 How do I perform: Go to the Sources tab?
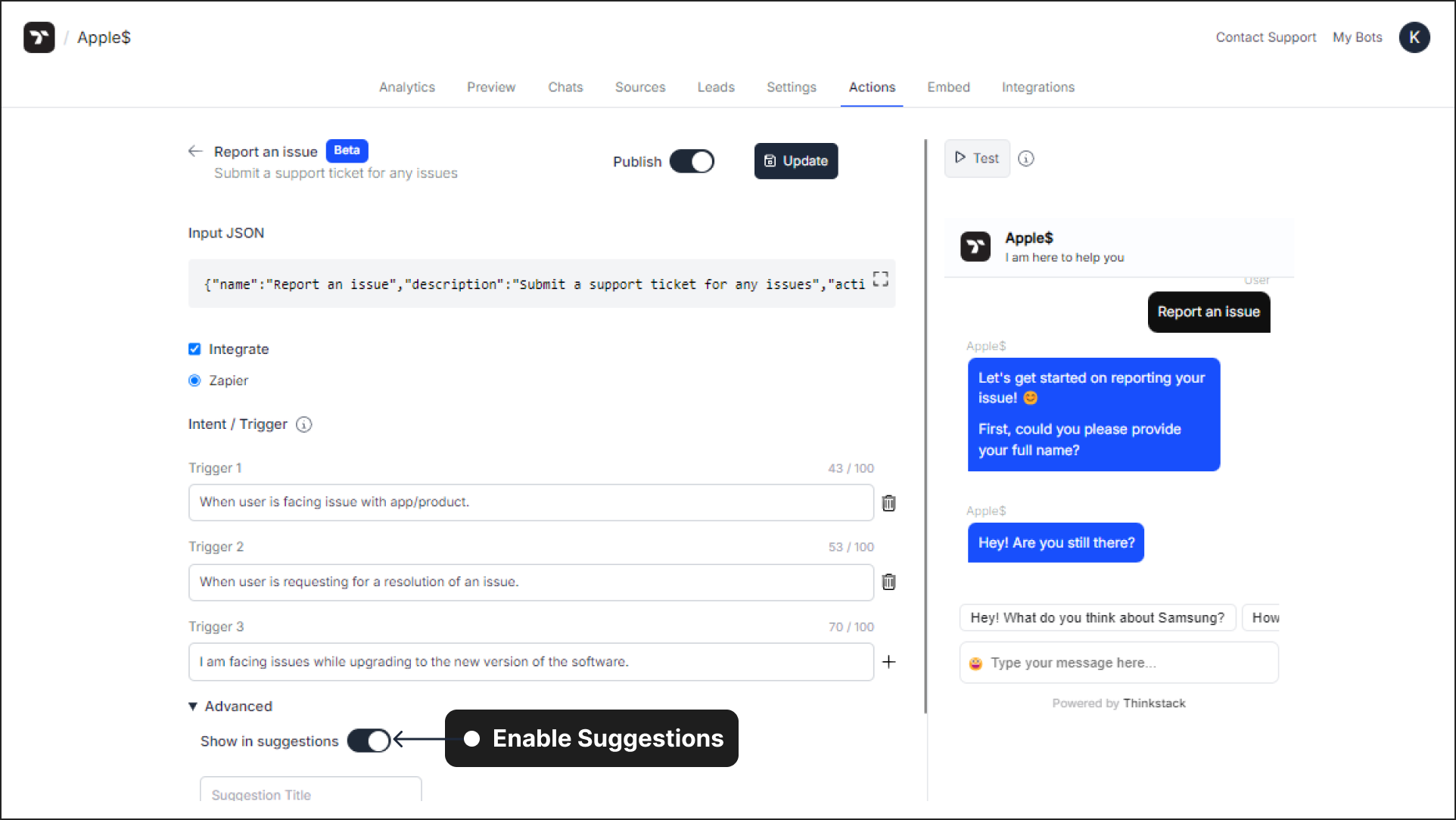point(640,87)
